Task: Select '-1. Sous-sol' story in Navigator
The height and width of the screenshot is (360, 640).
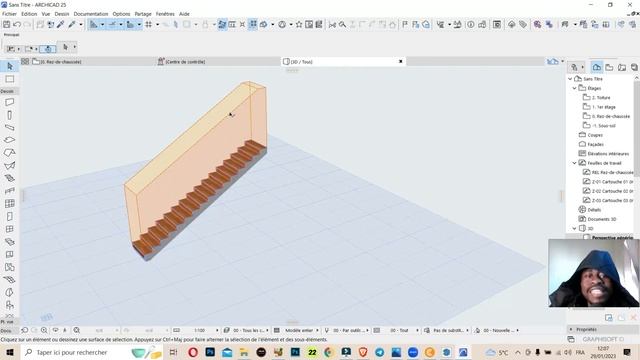Action: click(603, 126)
